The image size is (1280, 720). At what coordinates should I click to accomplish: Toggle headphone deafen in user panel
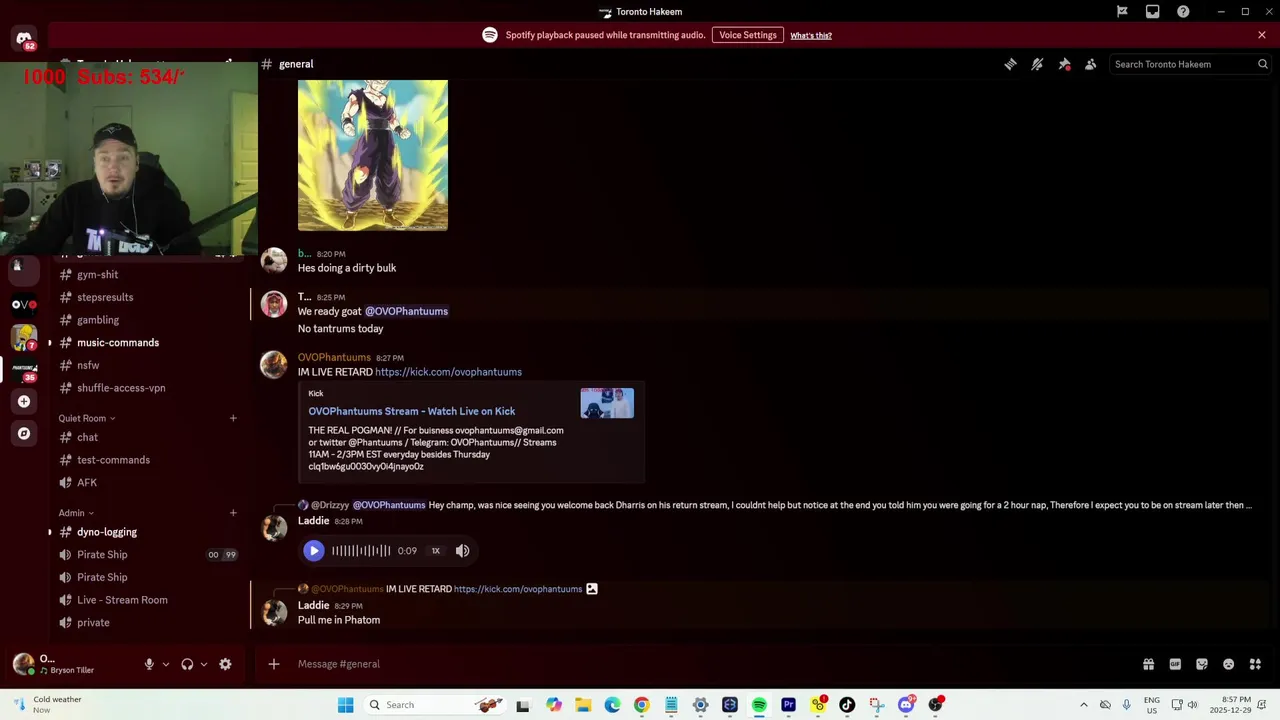point(187,664)
